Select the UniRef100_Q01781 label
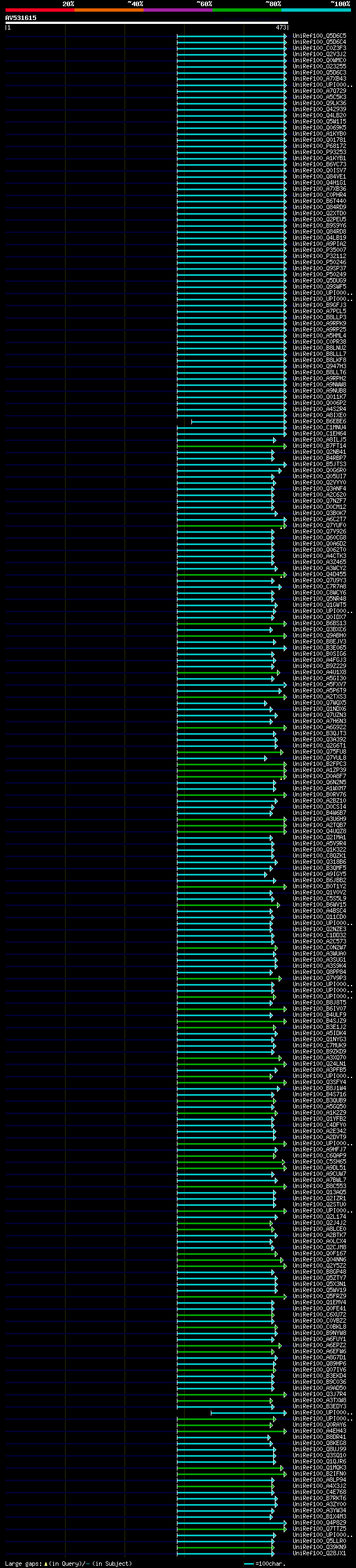This screenshot has width=356, height=1568. click(x=319, y=140)
